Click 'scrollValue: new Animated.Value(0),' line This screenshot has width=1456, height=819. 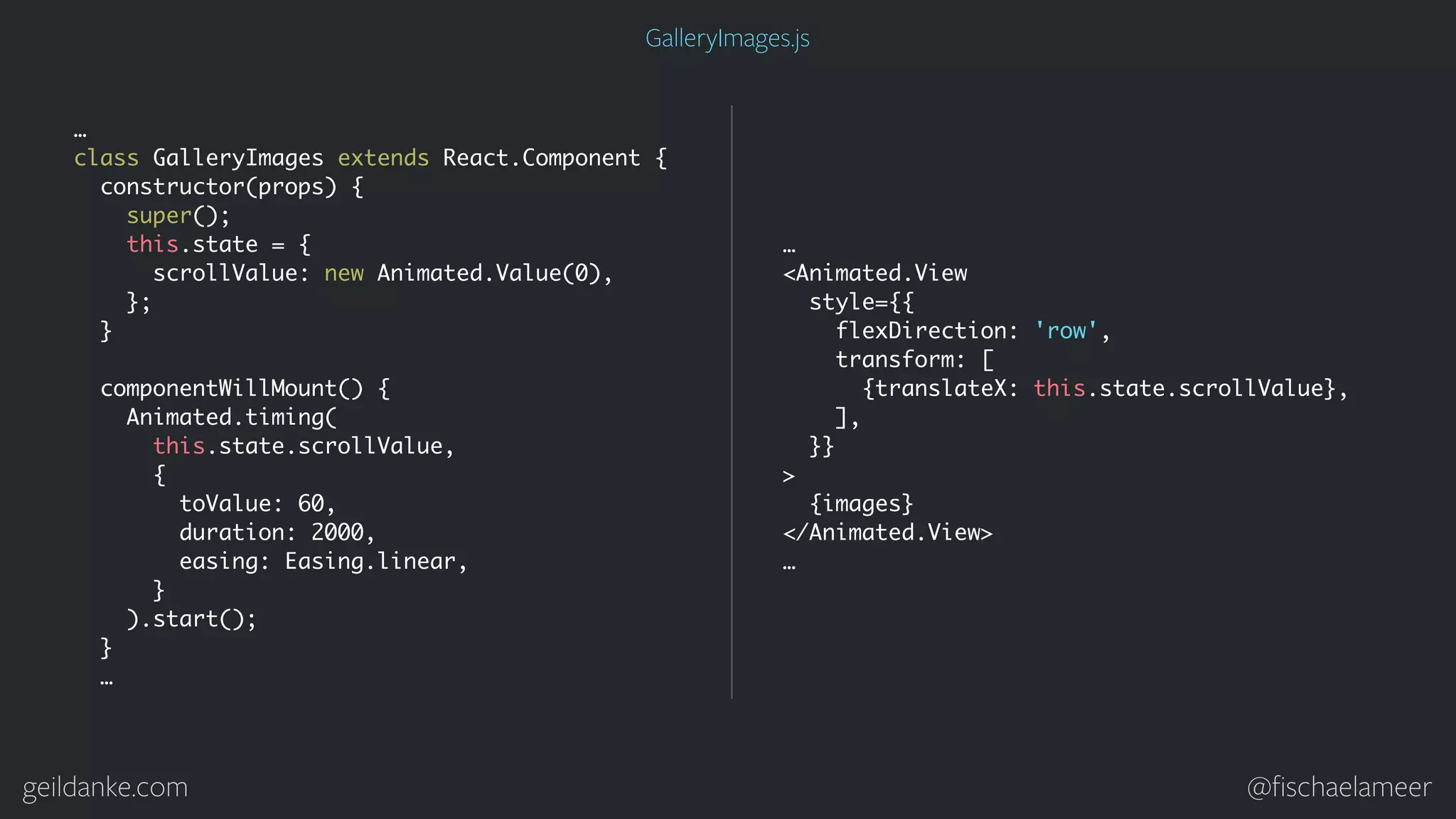(x=382, y=273)
